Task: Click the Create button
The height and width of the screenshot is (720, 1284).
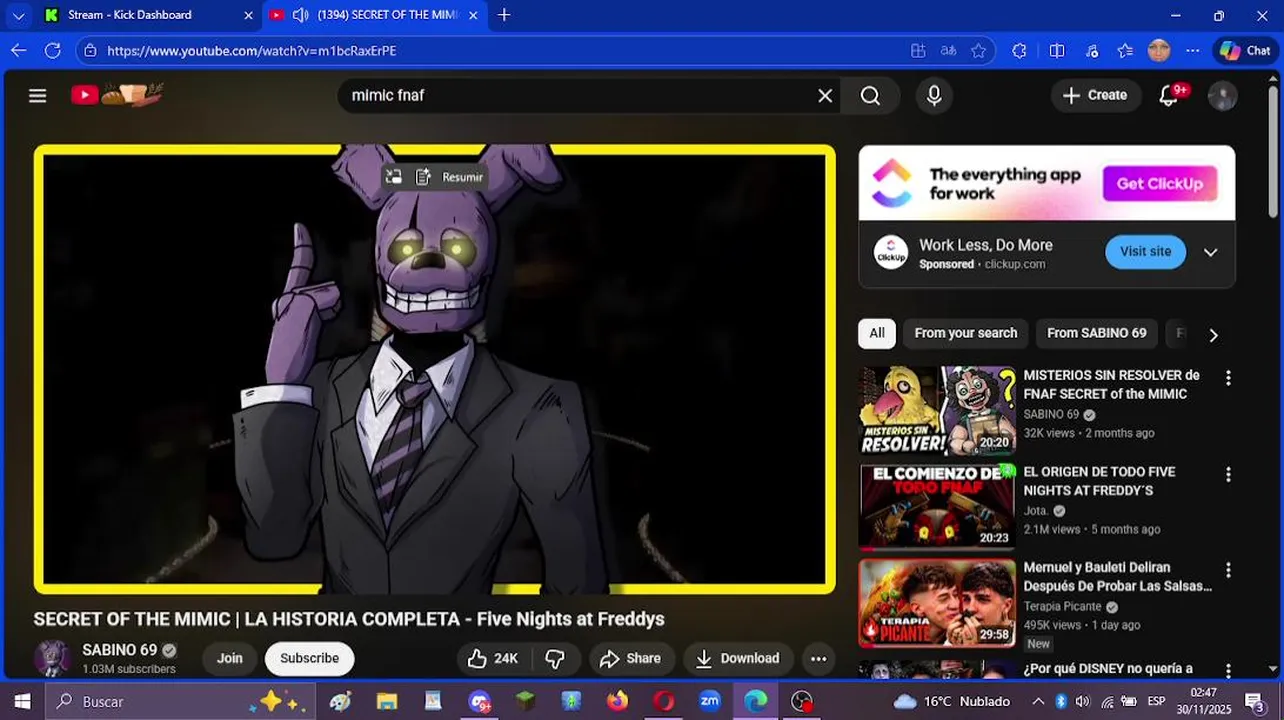Action: tap(1095, 95)
